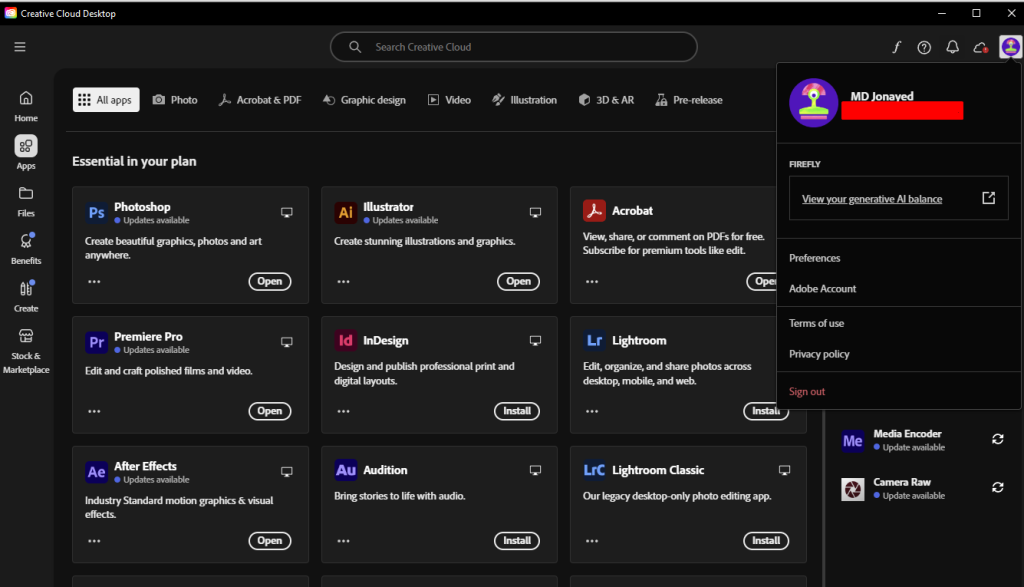Image resolution: width=1024 pixels, height=587 pixels.
Task: Open After Effects more actions menu
Action: (x=94, y=541)
